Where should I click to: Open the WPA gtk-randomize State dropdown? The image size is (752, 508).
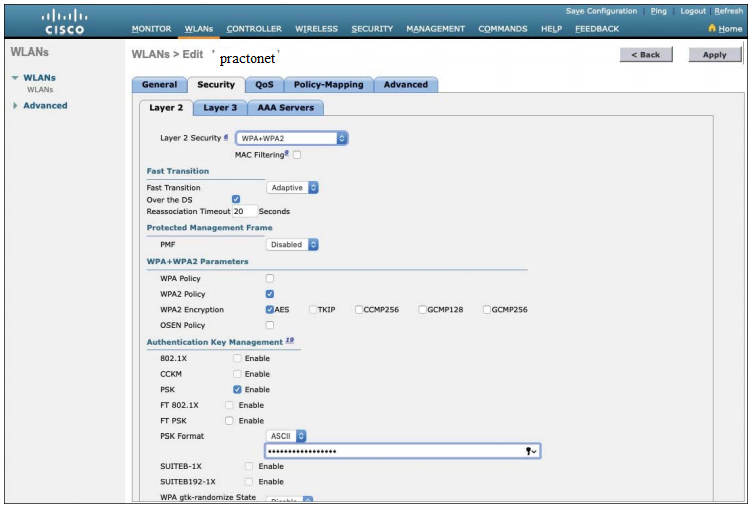290,499
